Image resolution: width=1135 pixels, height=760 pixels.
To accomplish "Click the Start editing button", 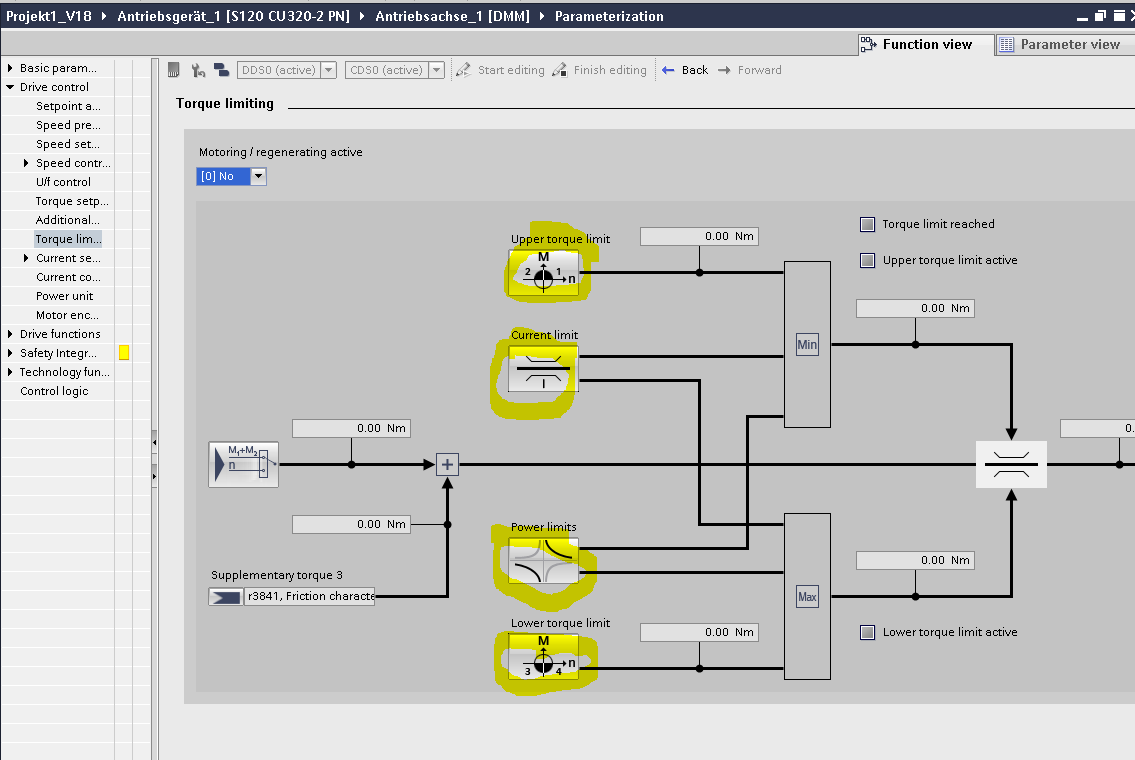I will point(500,70).
